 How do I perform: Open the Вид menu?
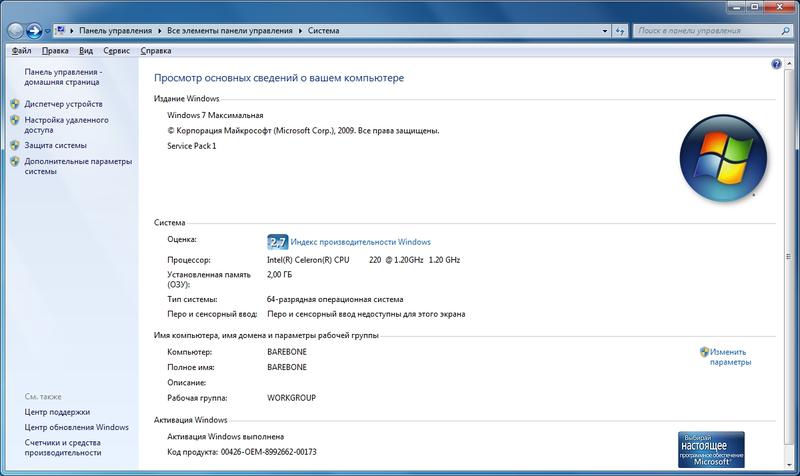coord(86,51)
